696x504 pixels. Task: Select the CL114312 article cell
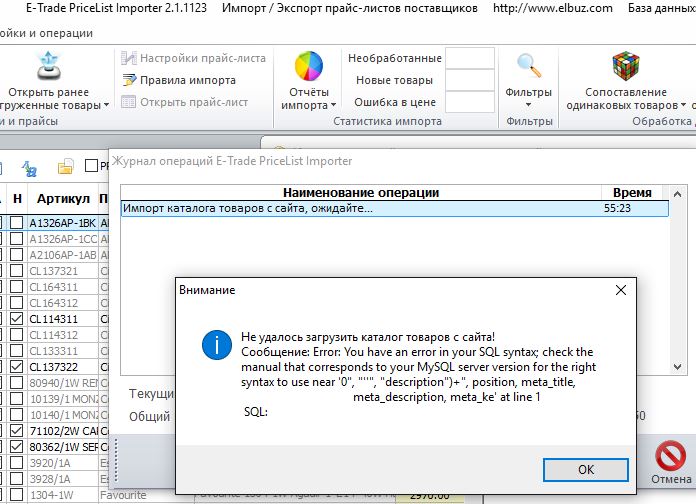point(63,335)
